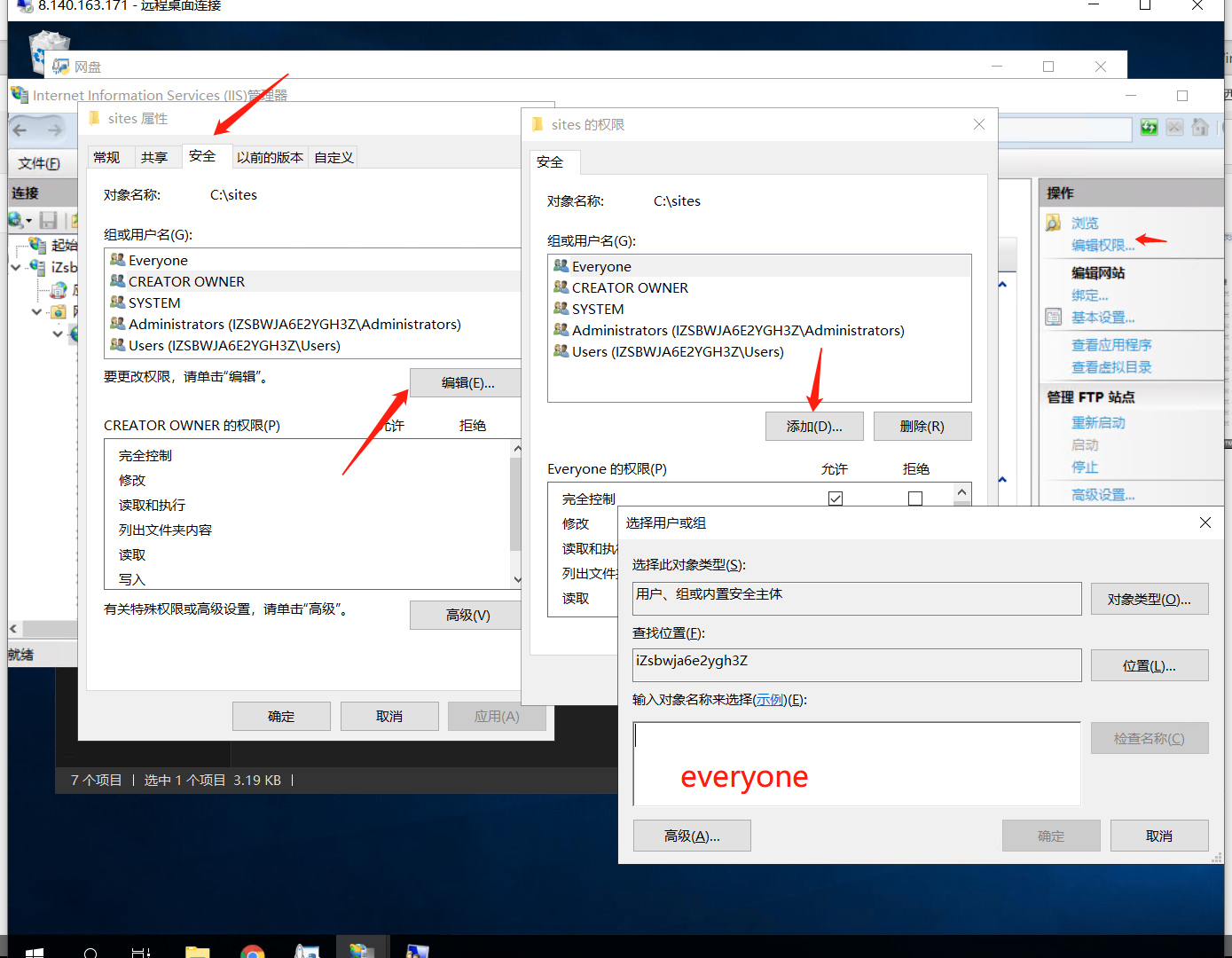The height and width of the screenshot is (958, 1232).
Task: Click the browse folder icon in Actions pane
Action: [x=1054, y=223]
